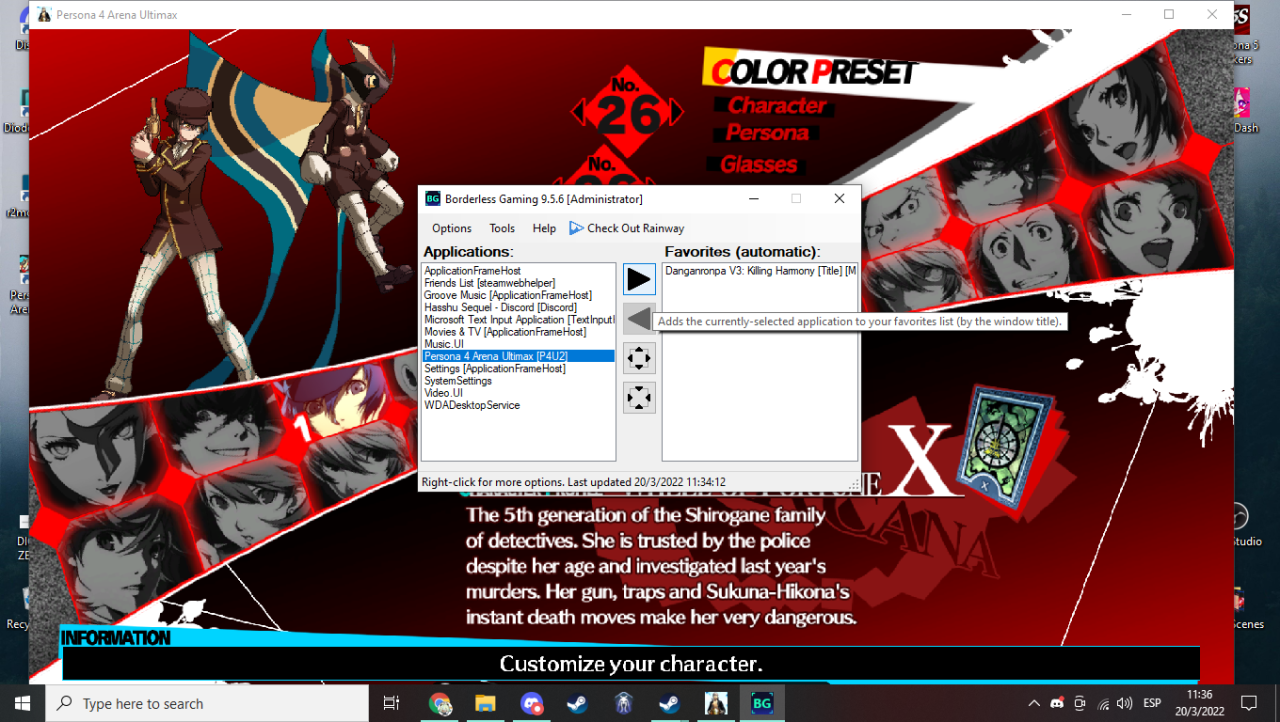The image size is (1280, 722).
Task: Open File Explorer from the taskbar
Action: [486, 704]
